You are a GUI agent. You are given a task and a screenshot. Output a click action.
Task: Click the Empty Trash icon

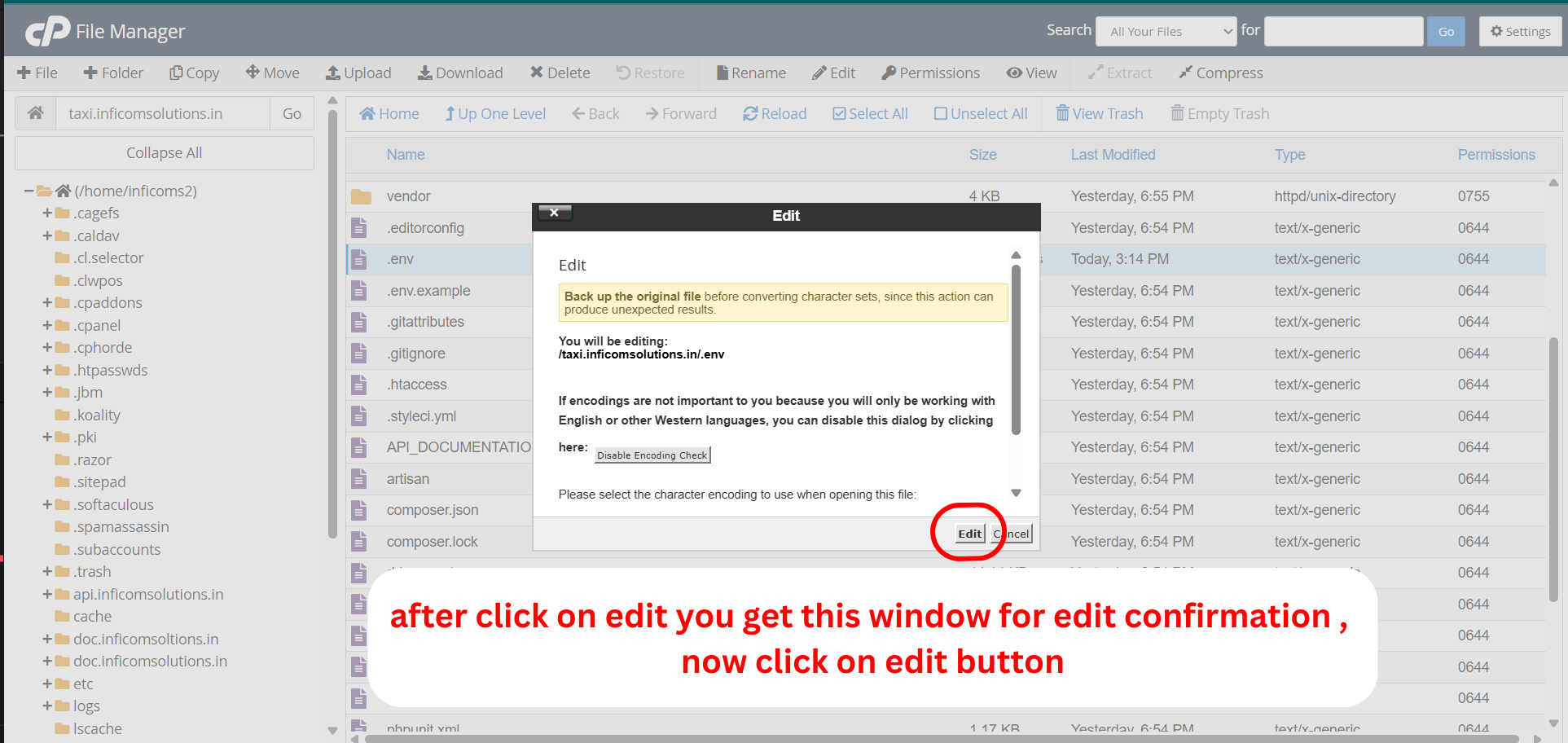pos(1219,113)
